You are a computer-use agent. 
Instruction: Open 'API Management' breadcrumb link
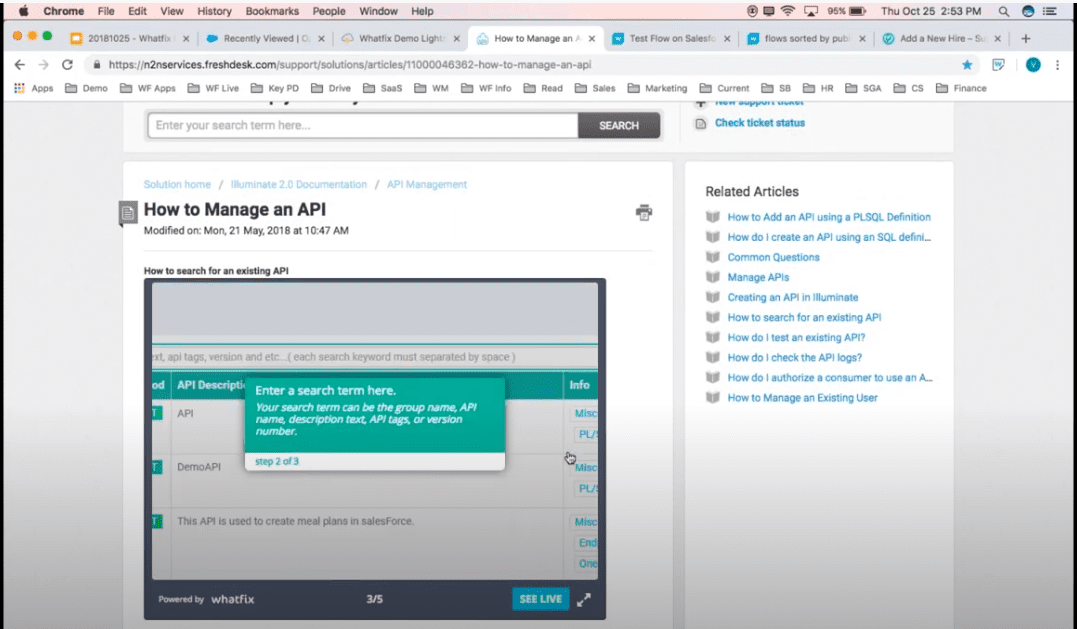click(x=427, y=184)
